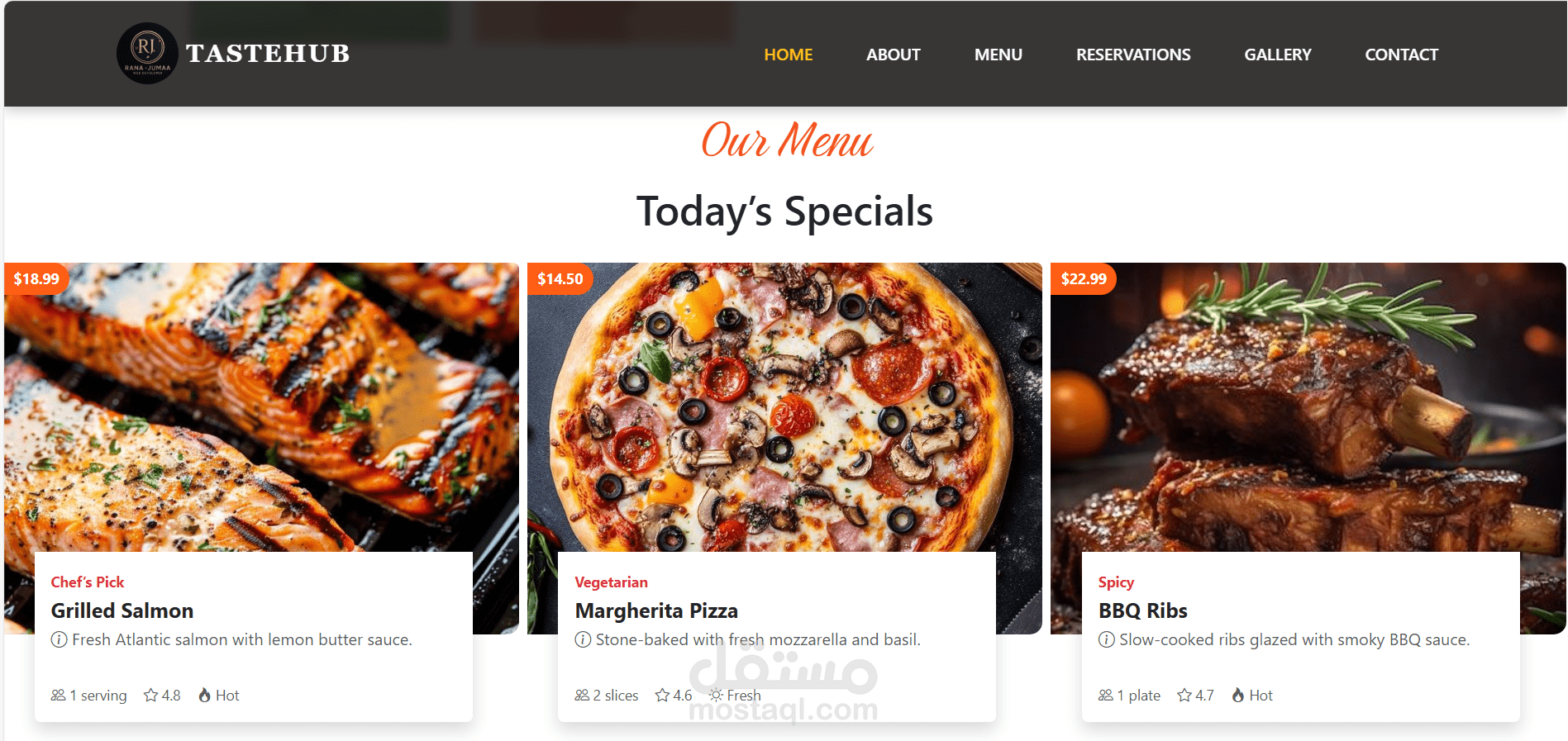
Task: Click the Grilled Salmon title
Action: point(122,610)
